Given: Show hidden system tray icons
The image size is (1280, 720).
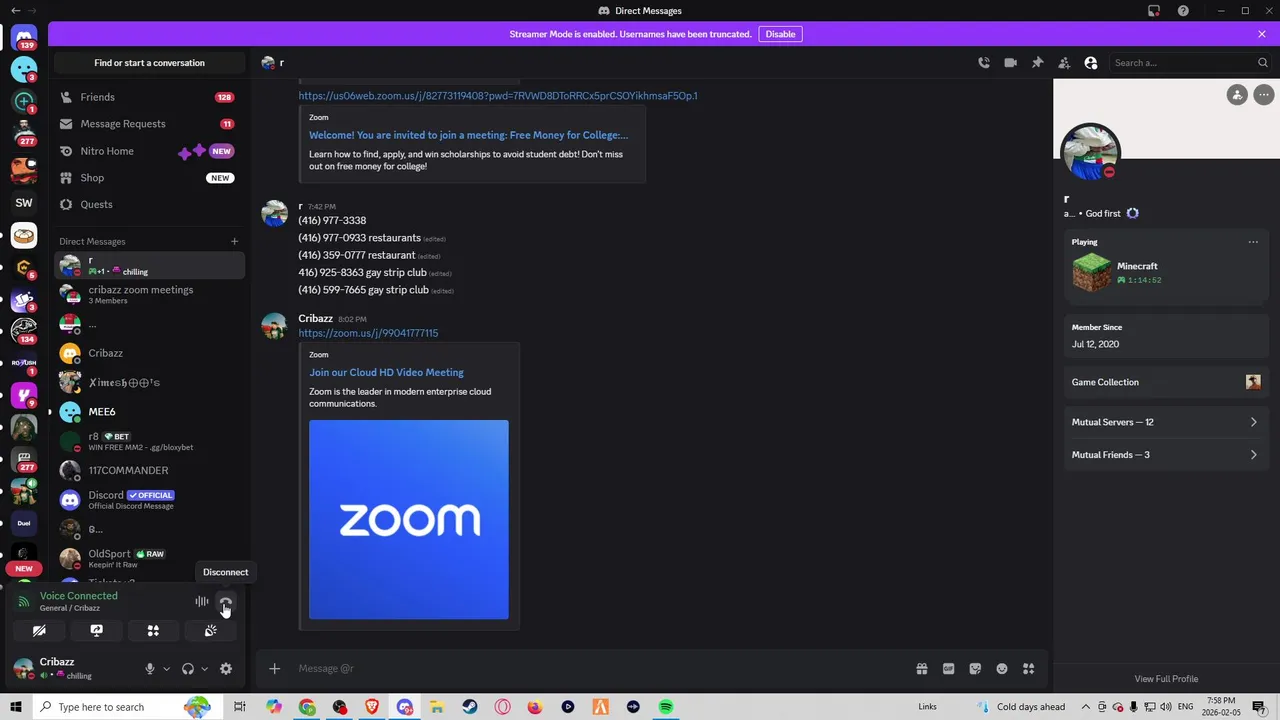Looking at the screenshot, I should [x=1087, y=707].
